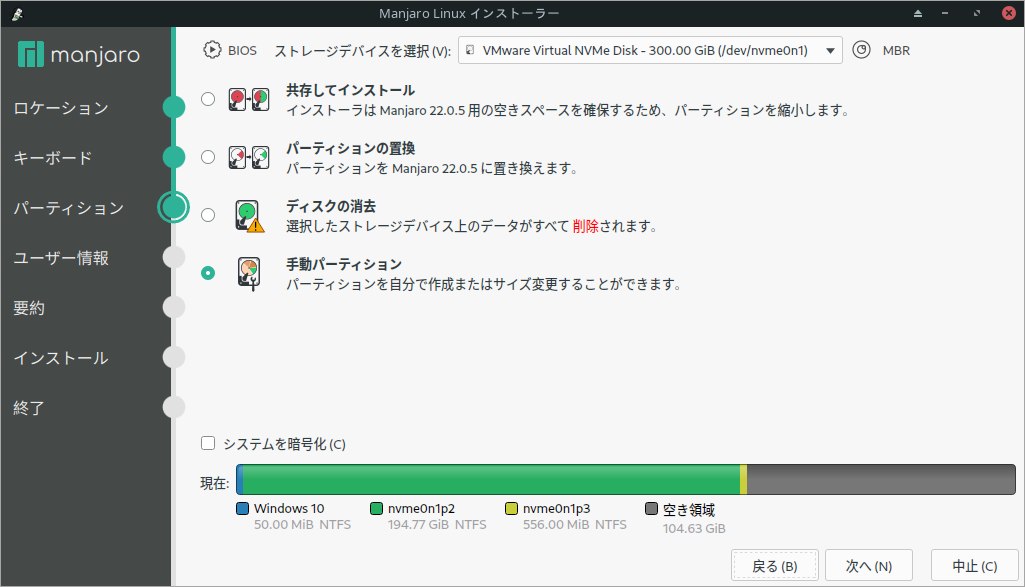Select the ディスクの消去 radio option

(x=207, y=213)
